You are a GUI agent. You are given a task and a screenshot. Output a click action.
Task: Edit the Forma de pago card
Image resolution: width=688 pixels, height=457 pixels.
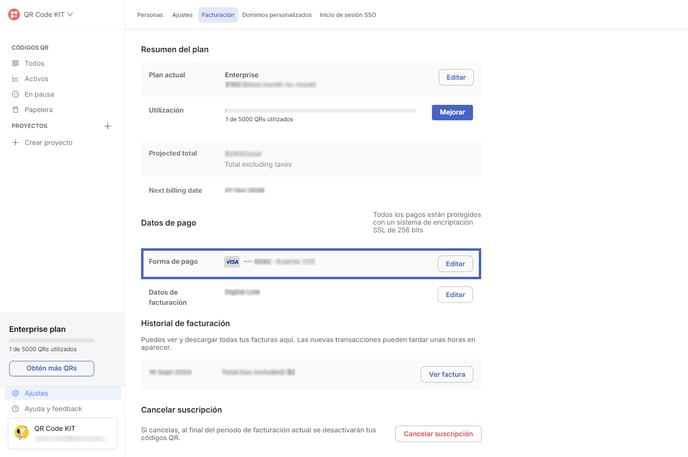[455, 264]
